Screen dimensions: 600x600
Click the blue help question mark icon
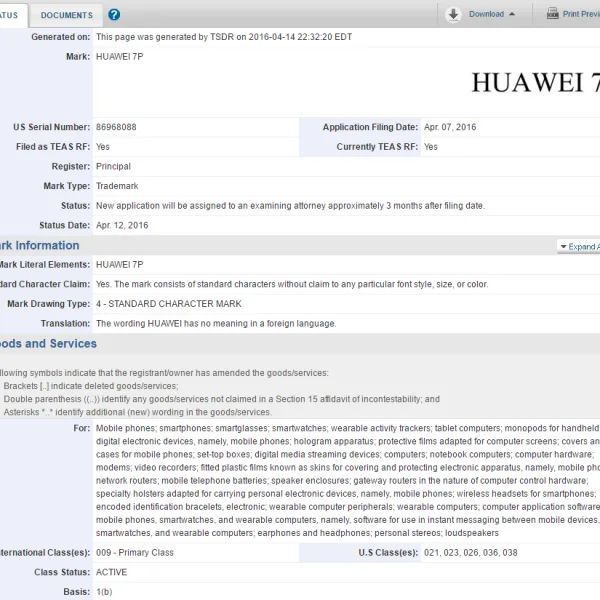point(114,15)
